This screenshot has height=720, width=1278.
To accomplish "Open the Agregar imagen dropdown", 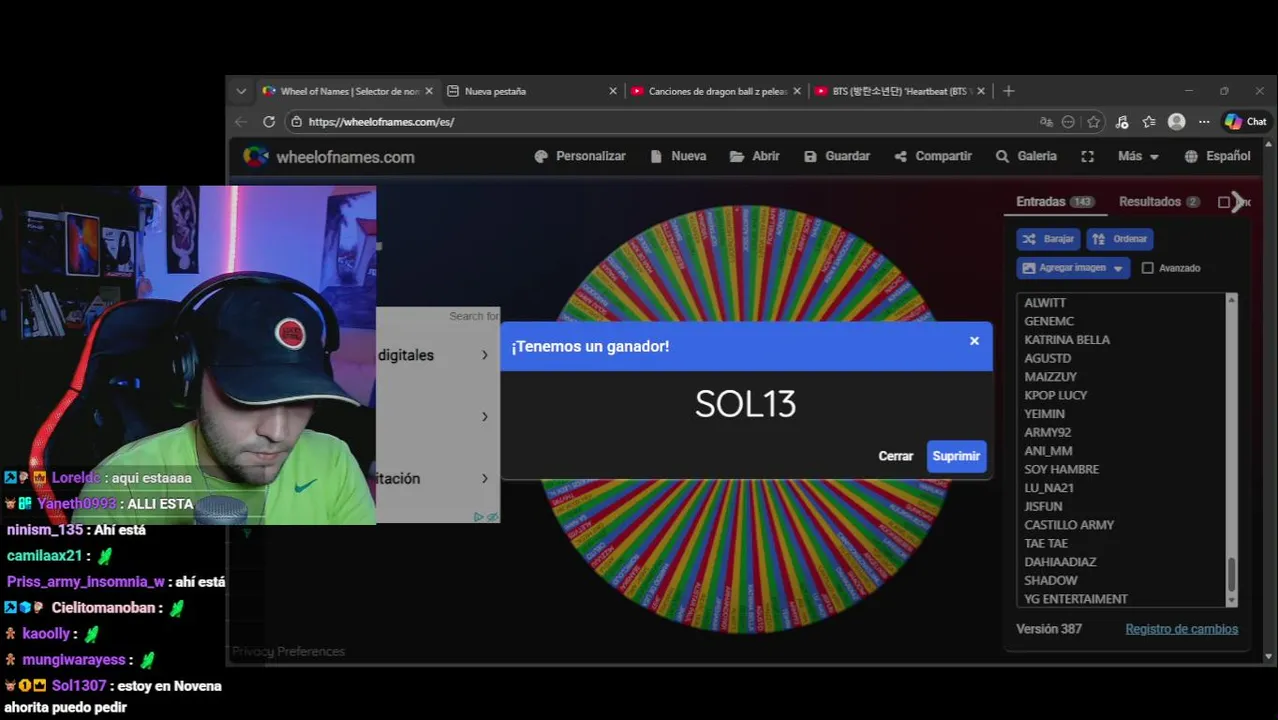I will 1073,268.
